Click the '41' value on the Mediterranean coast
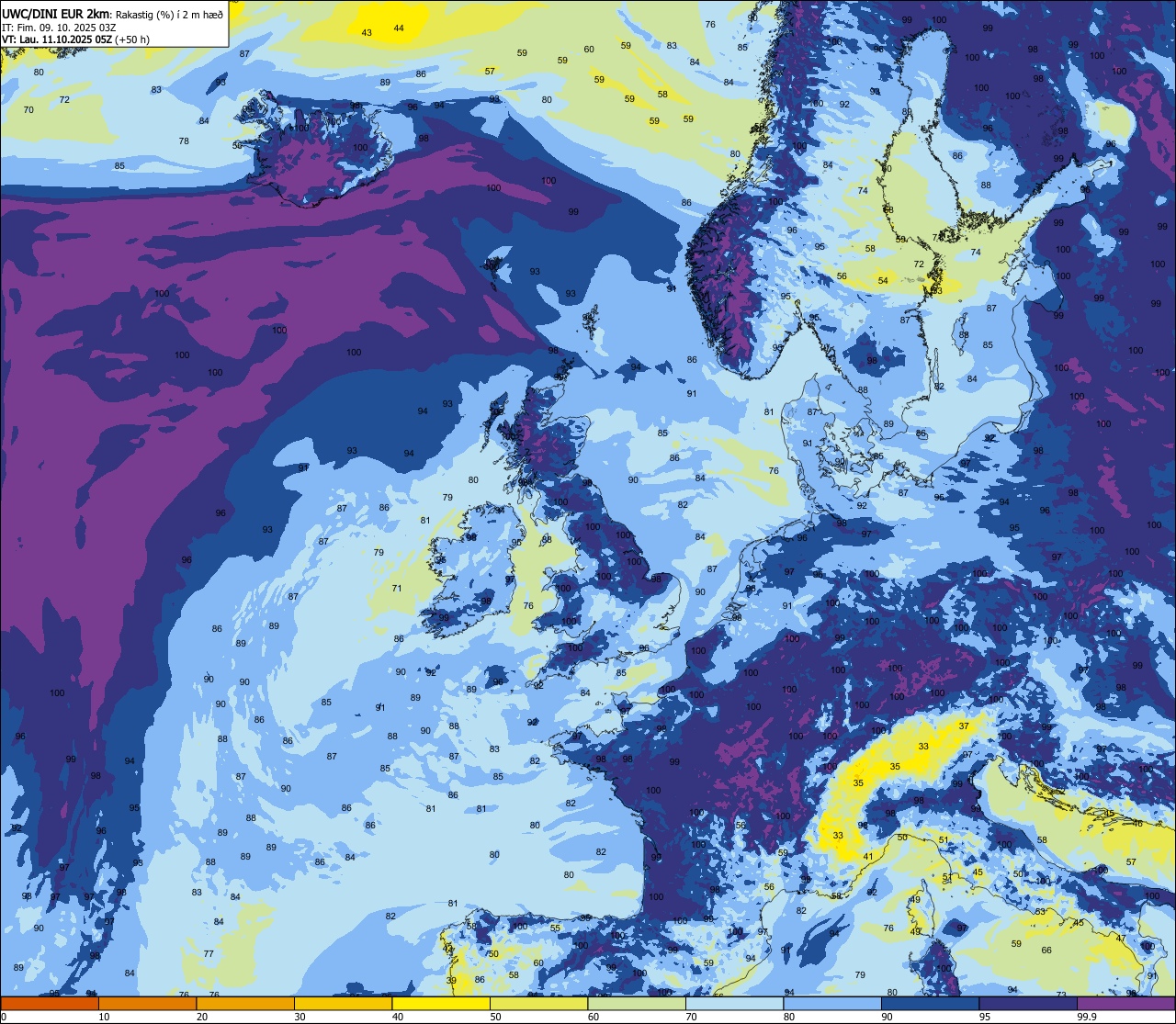 868,856
